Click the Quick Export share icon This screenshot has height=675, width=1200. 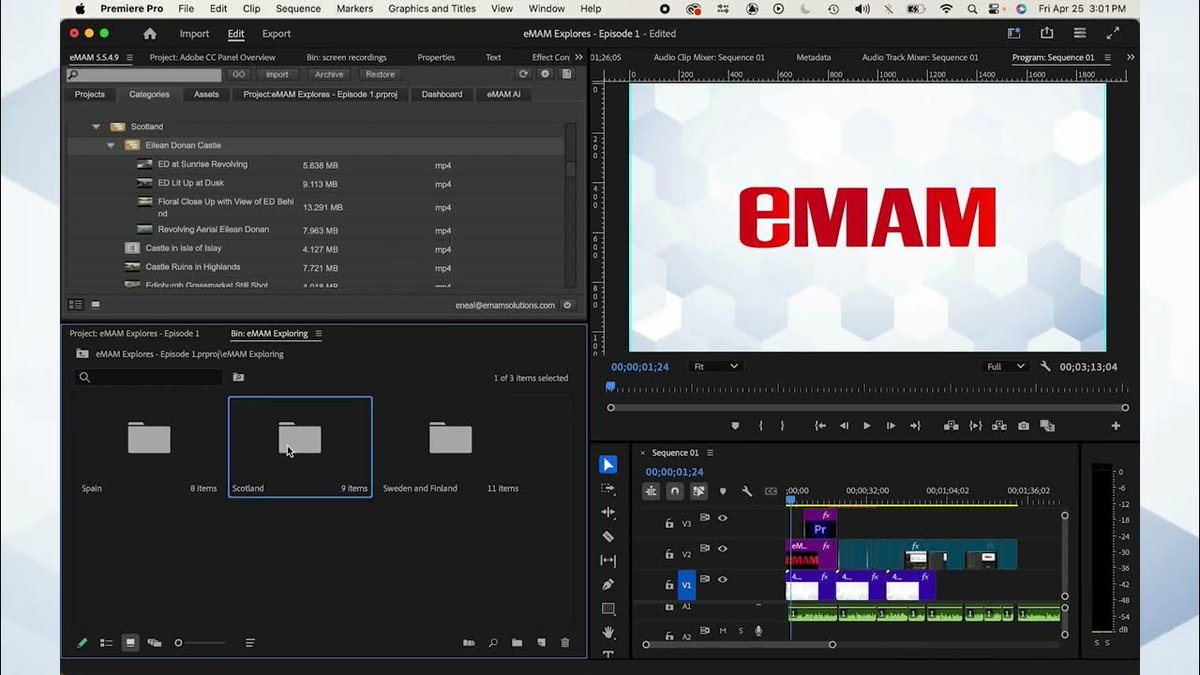[x=1047, y=33]
